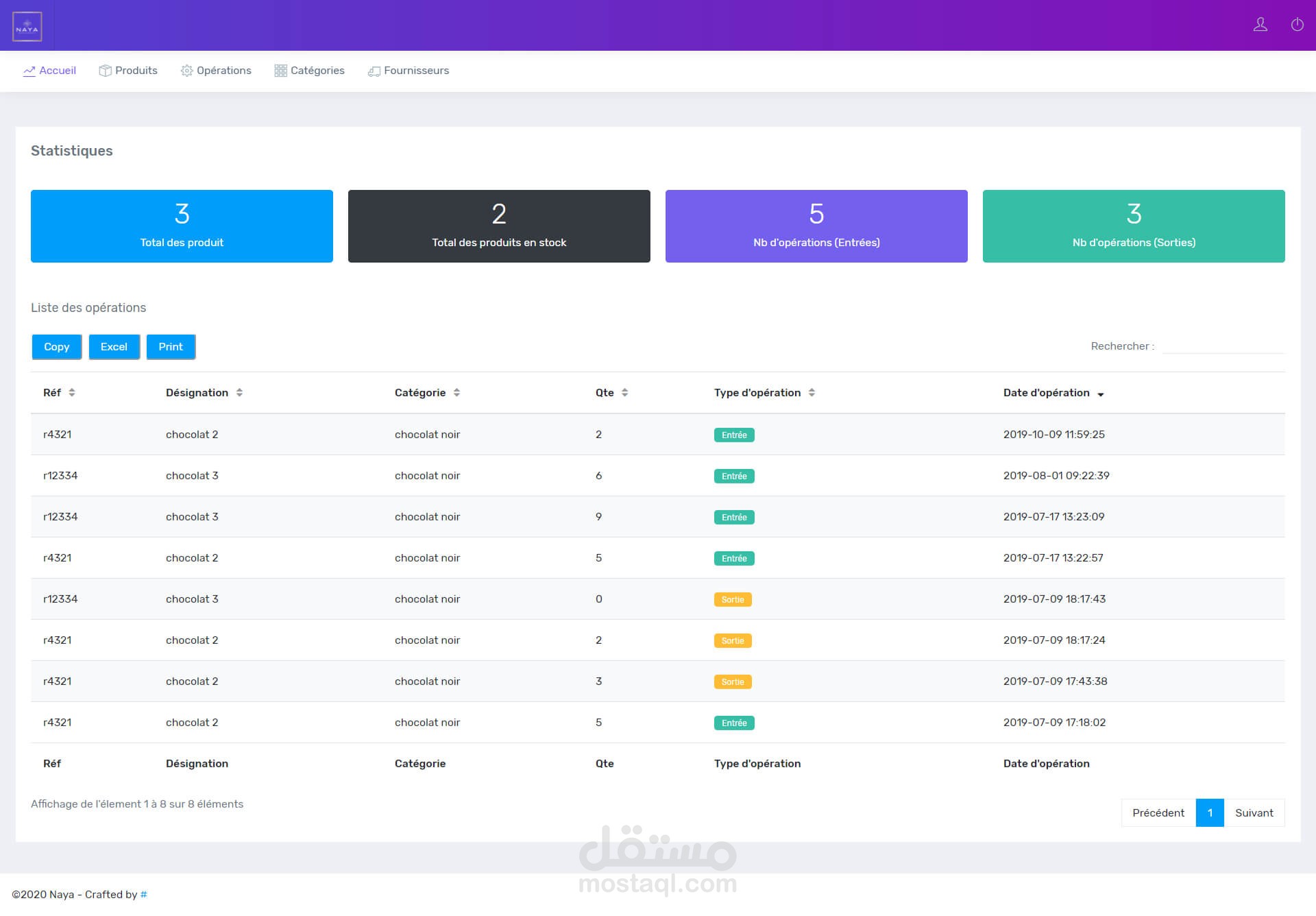Click the Print button

coord(171,347)
